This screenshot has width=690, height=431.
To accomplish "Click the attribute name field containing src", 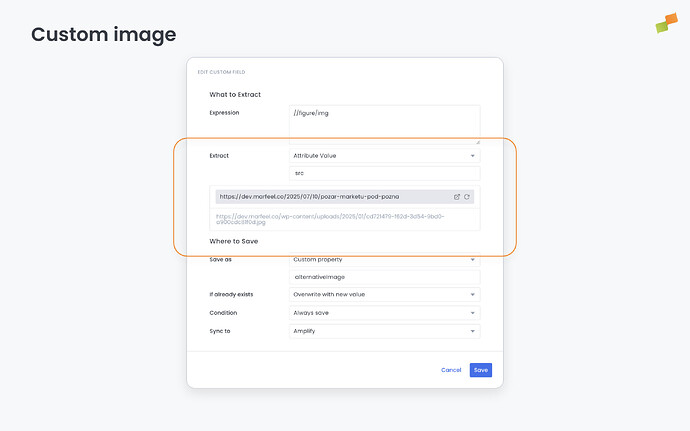I will [x=384, y=173].
